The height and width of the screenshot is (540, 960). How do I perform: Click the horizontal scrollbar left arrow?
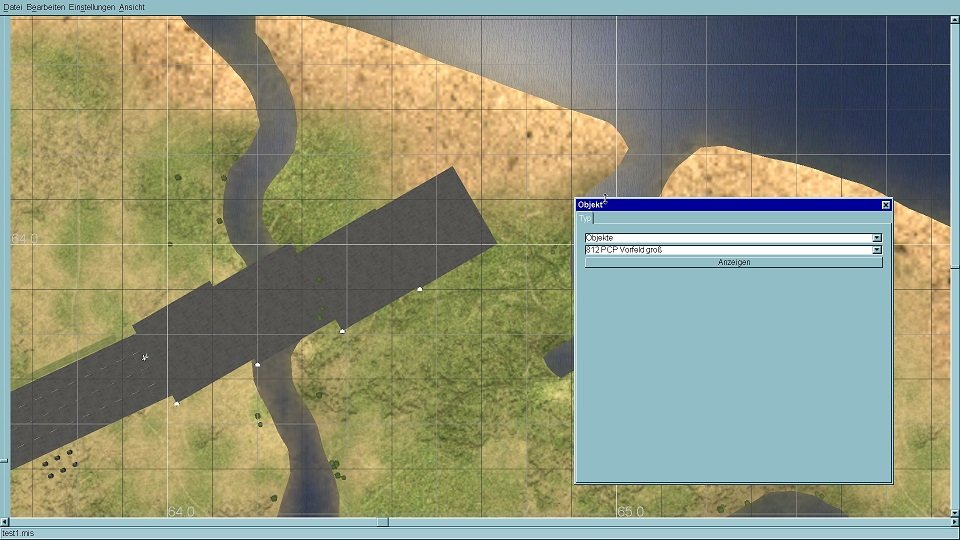pos(5,522)
